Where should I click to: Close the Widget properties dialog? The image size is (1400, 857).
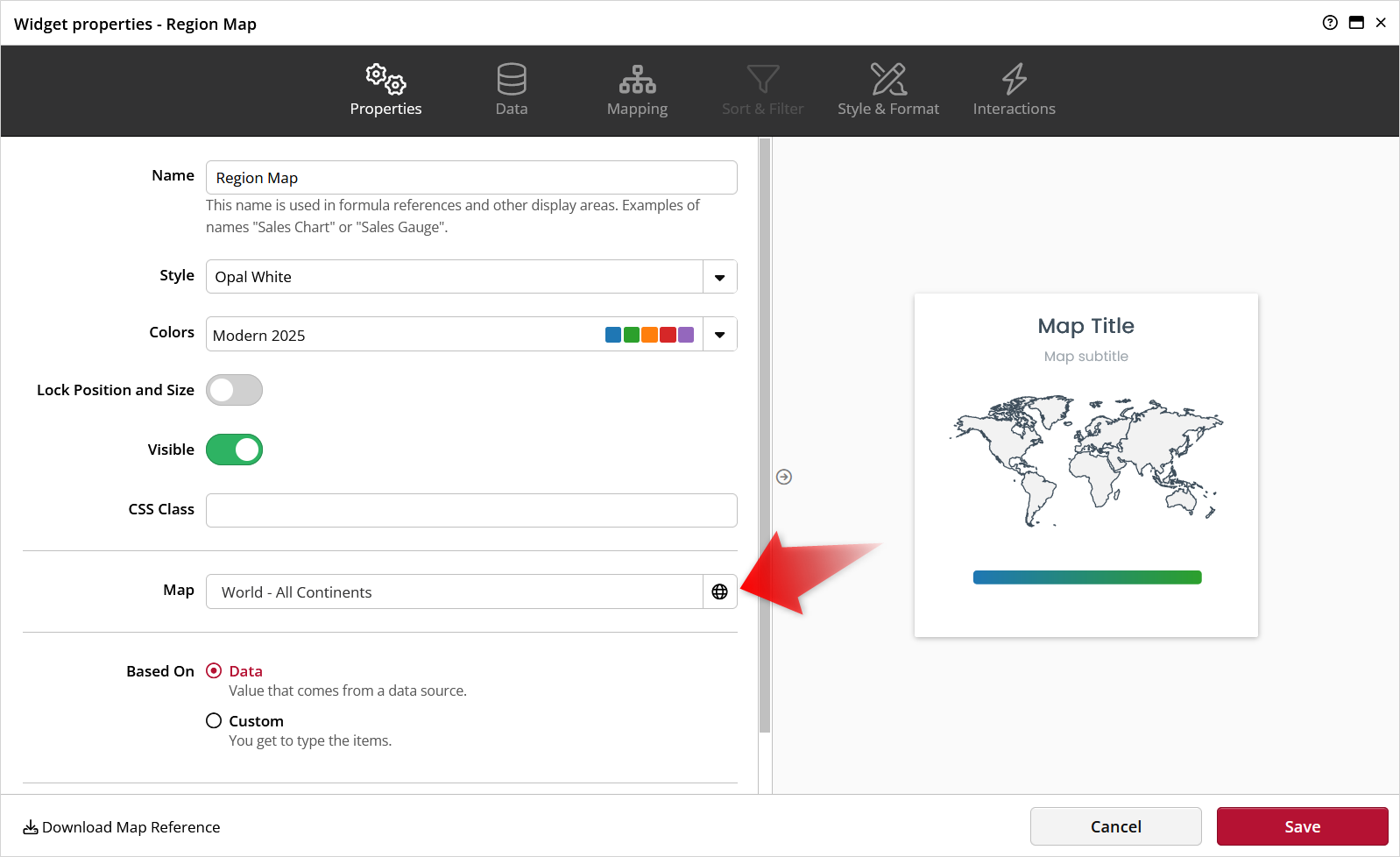[1381, 23]
